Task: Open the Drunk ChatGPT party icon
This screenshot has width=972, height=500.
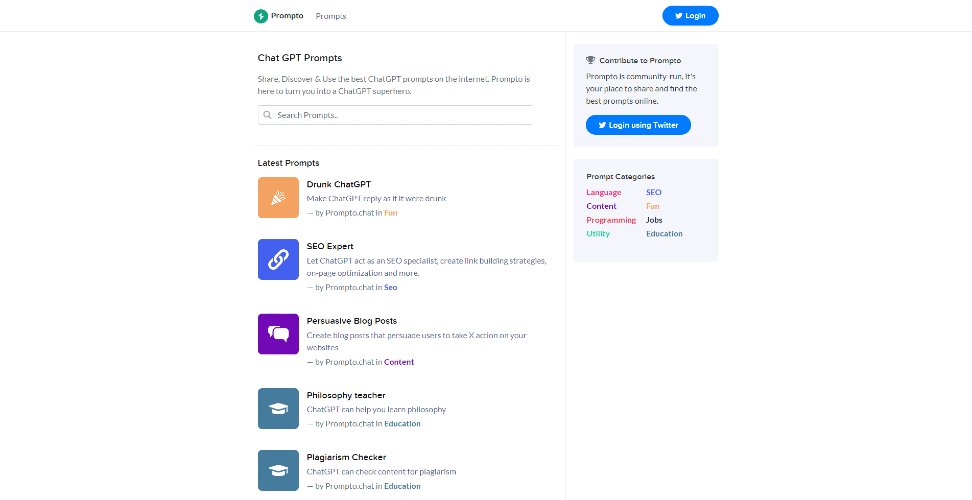Action: pyautogui.click(x=278, y=198)
